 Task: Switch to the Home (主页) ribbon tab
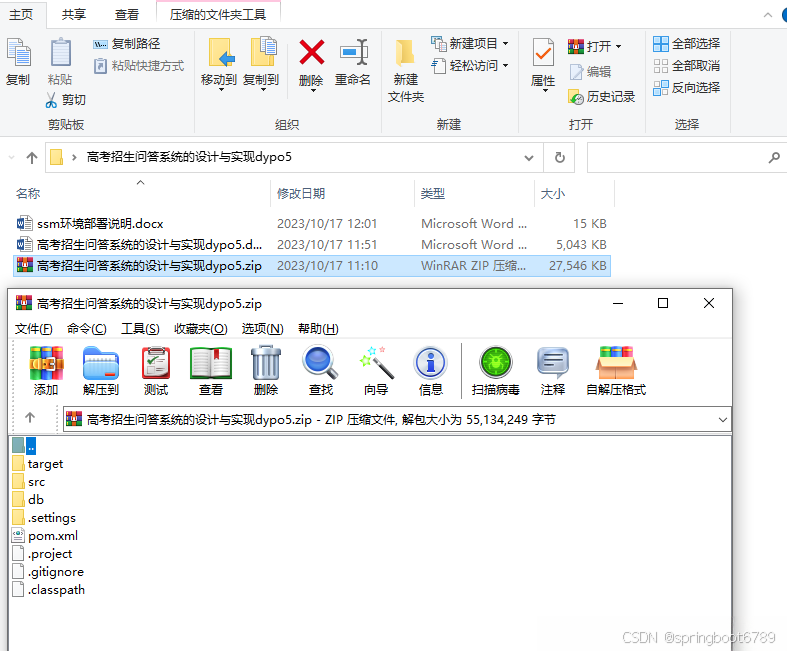pos(21,15)
